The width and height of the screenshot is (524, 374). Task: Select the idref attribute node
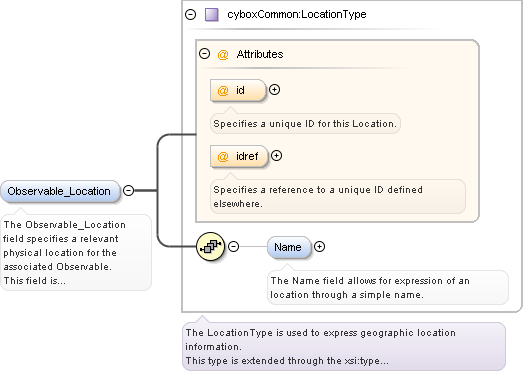click(x=239, y=156)
